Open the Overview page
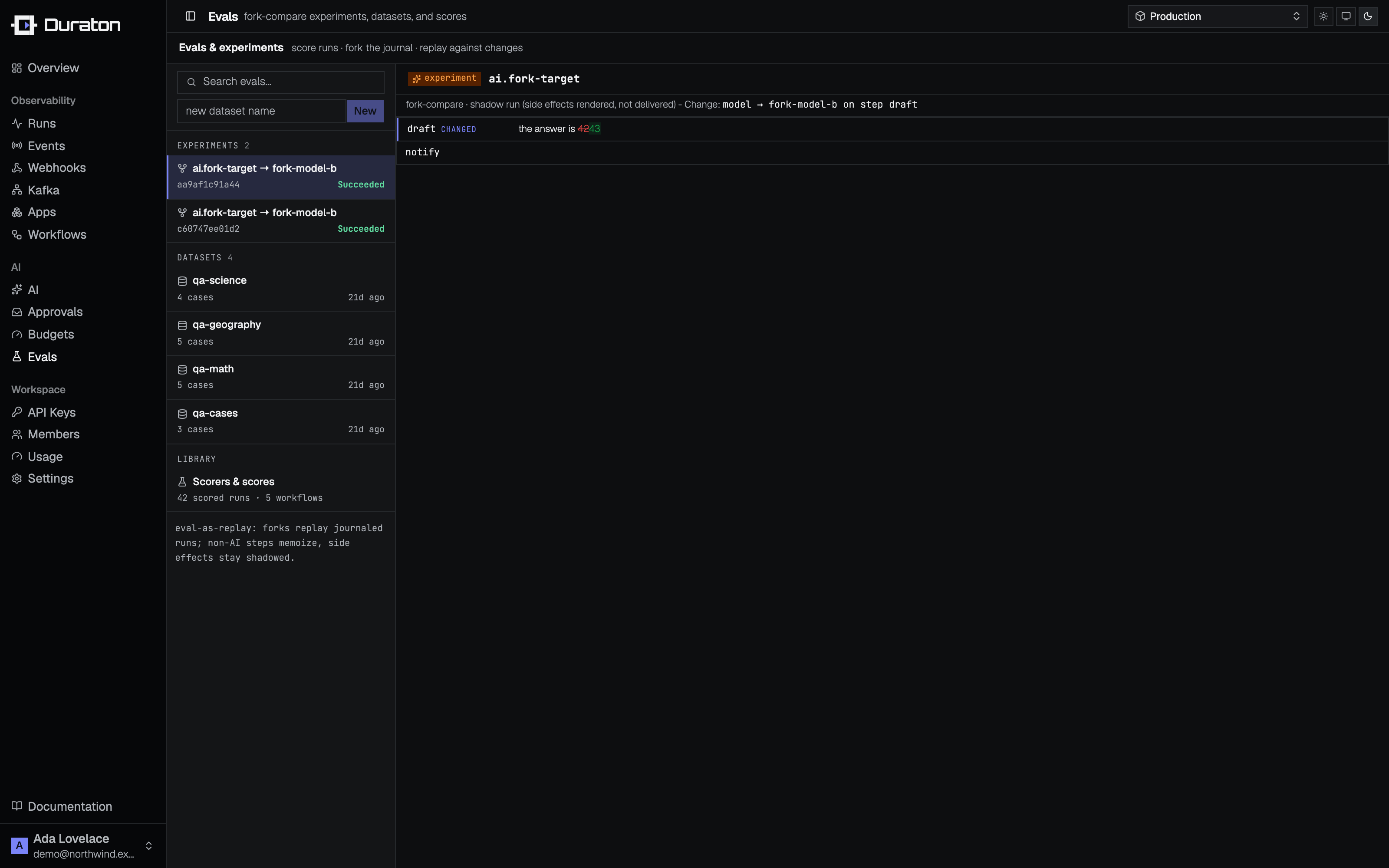 point(53,68)
